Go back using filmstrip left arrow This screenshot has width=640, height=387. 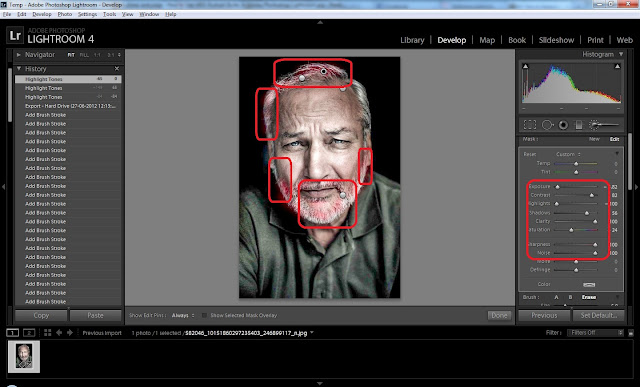[59, 333]
